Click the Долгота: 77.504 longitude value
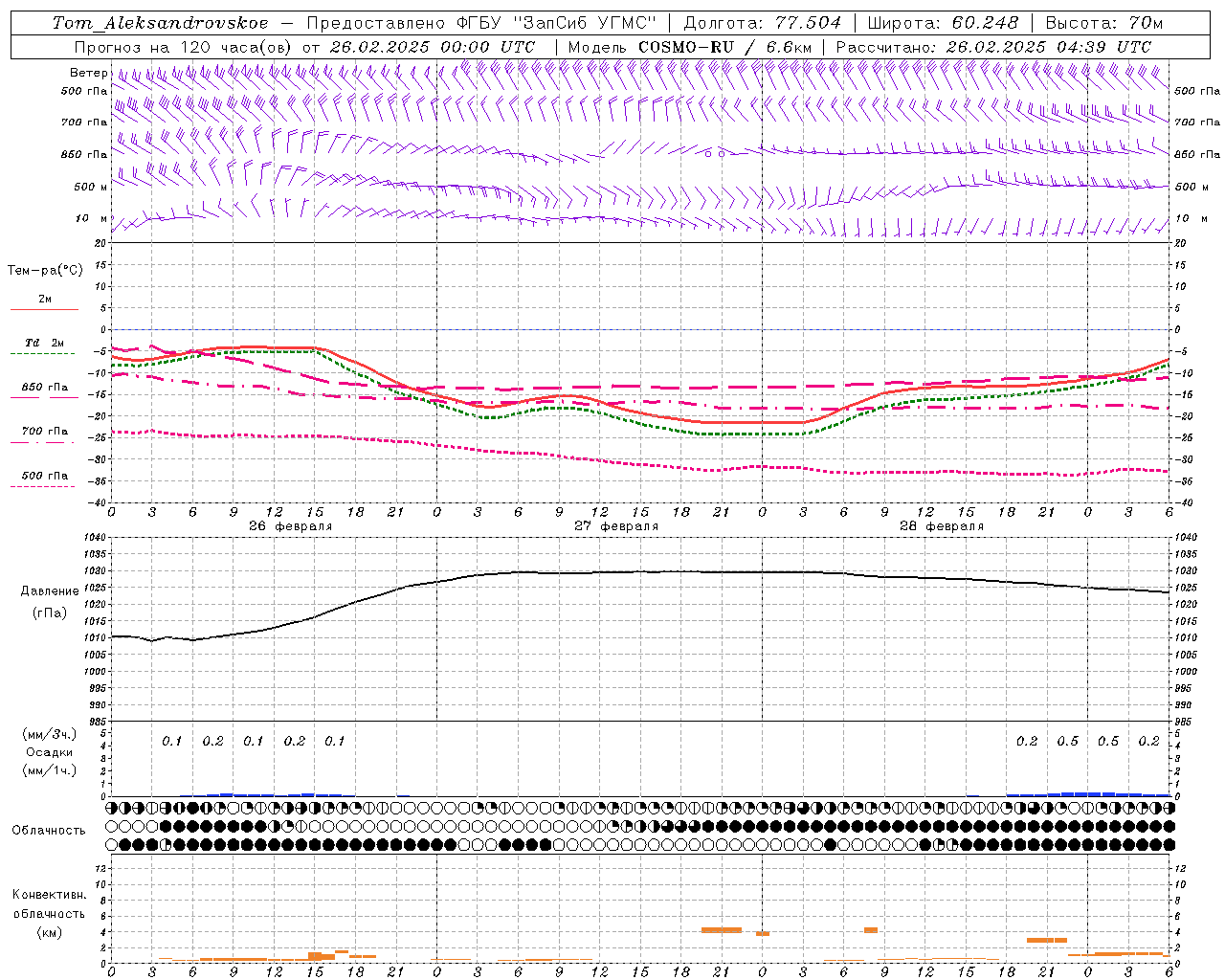This screenshot has height=980, width=1225. [x=762, y=23]
